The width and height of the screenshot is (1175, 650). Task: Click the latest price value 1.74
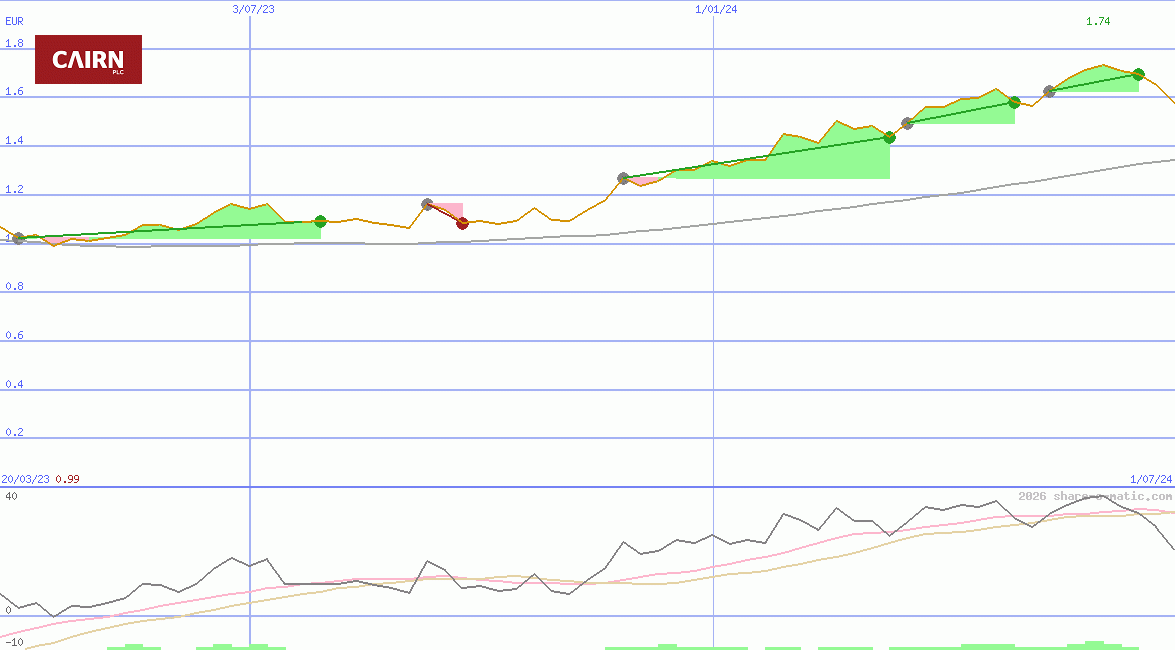[x=1096, y=22]
